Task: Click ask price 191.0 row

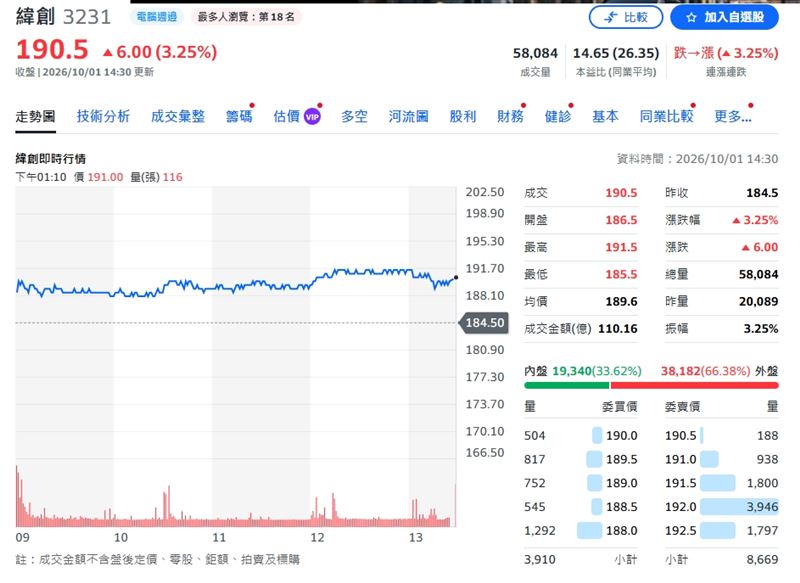Action: (681, 460)
